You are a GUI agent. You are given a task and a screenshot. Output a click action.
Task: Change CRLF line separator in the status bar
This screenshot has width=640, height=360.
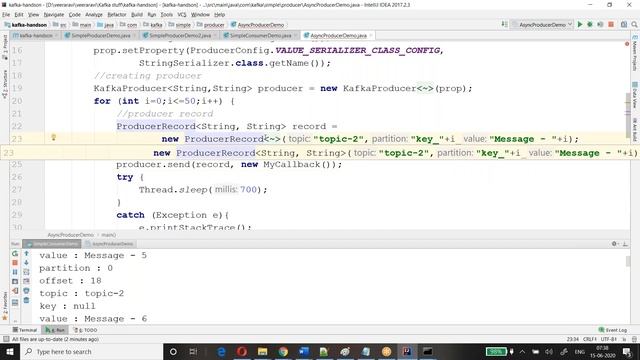pos(589,339)
